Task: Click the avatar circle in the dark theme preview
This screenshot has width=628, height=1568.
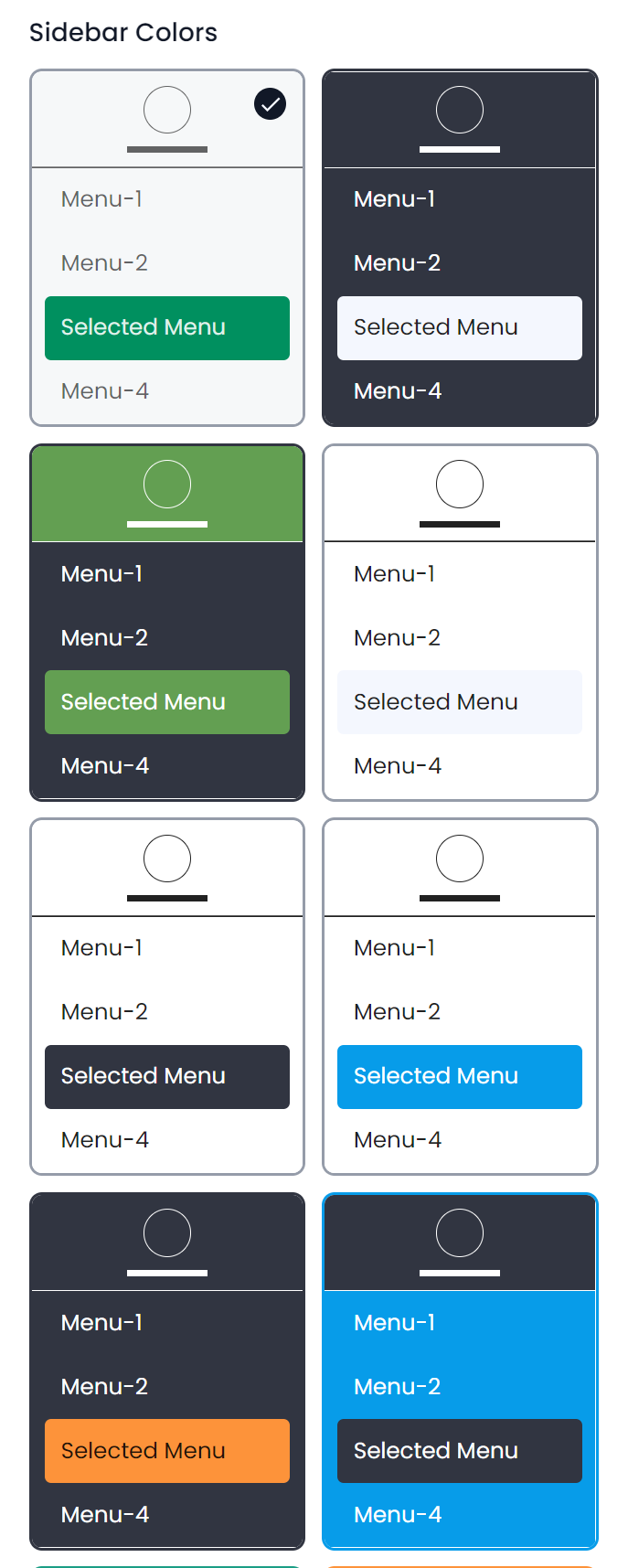Action: (x=460, y=110)
